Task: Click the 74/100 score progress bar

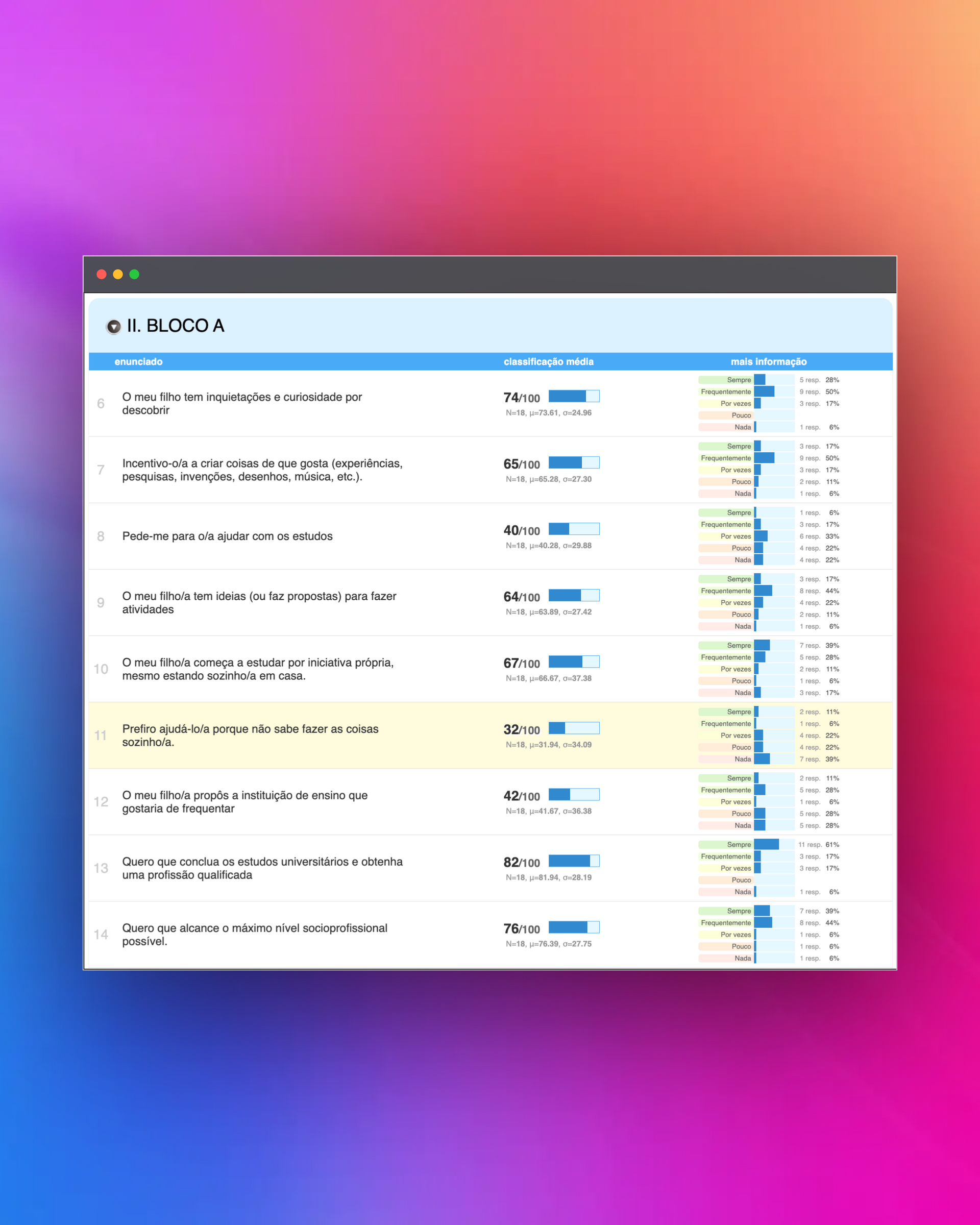Action: point(574,396)
